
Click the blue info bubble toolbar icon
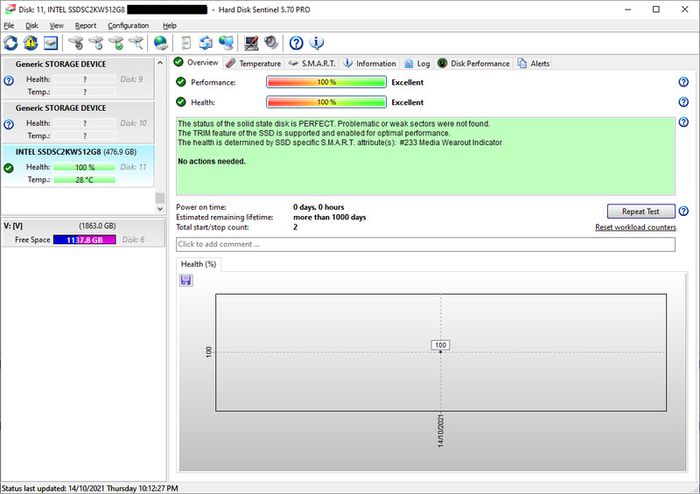click(316, 43)
